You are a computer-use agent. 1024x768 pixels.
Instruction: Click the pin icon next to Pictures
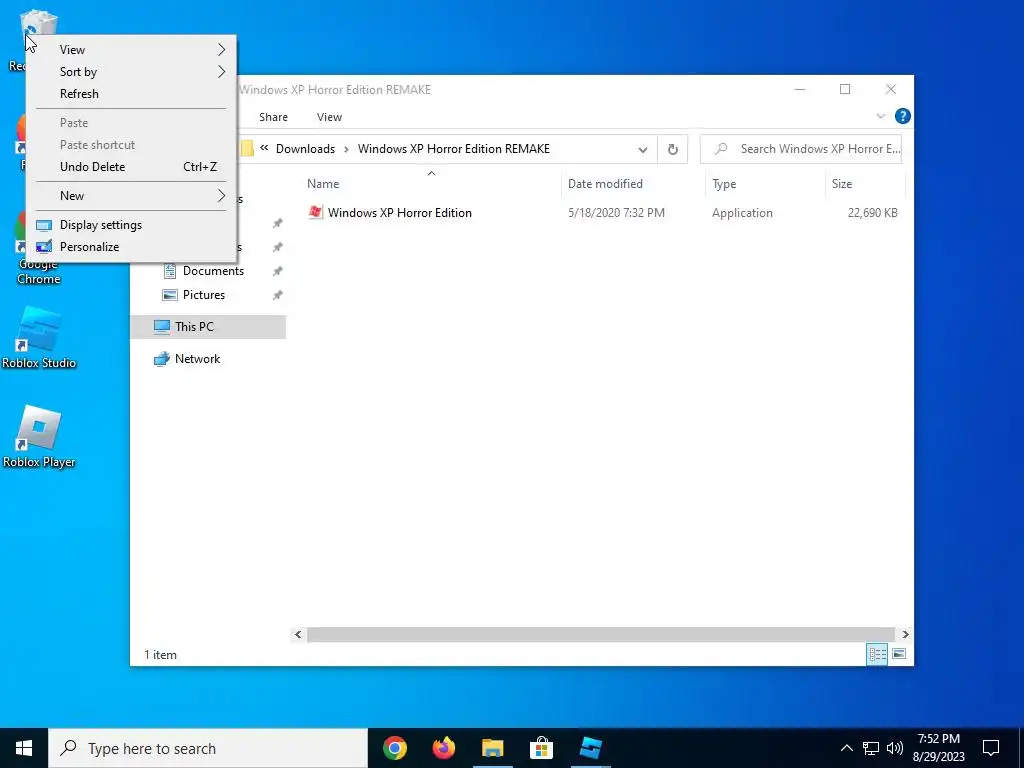click(x=278, y=295)
